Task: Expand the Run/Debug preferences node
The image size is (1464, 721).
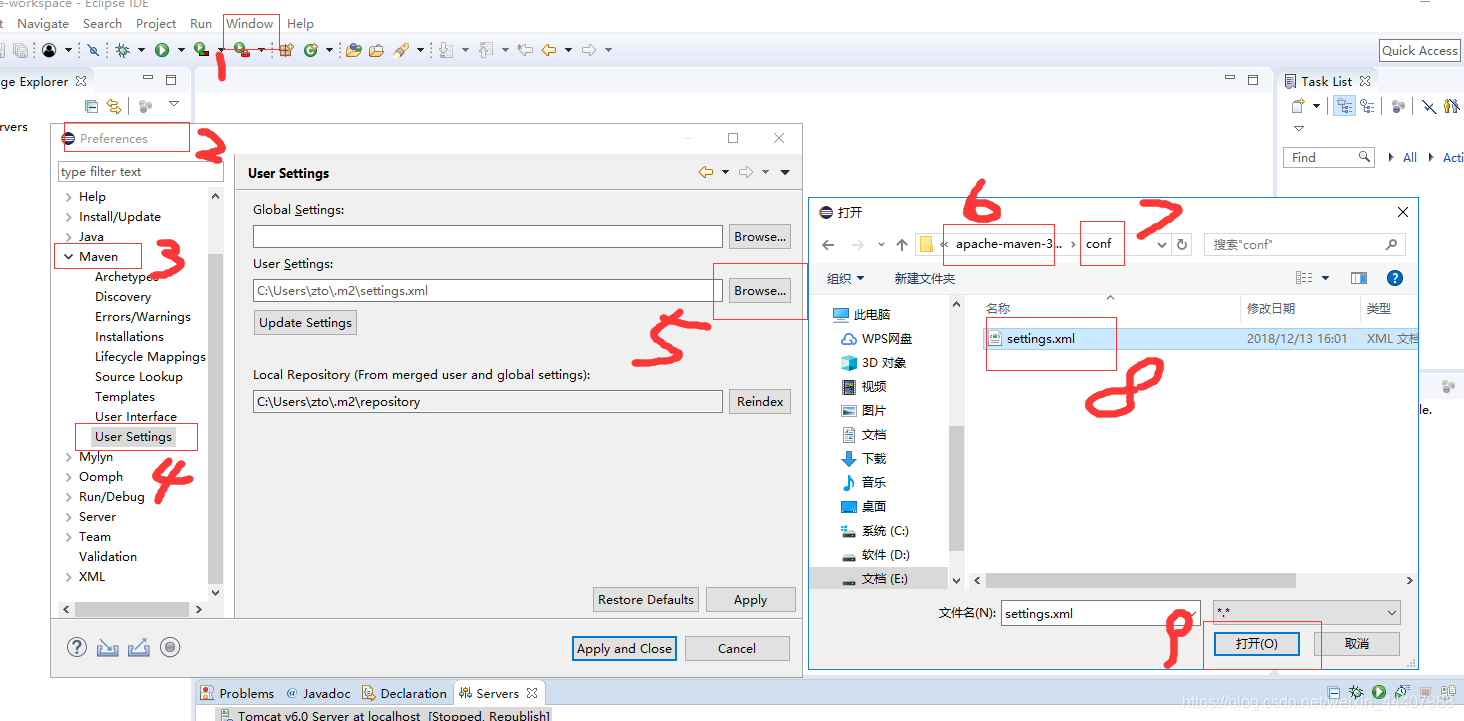Action: (68, 497)
